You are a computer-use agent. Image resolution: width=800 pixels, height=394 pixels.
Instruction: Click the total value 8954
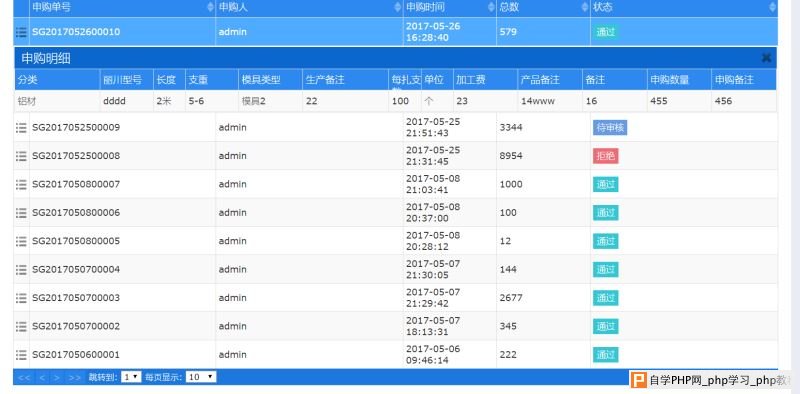pyautogui.click(x=511, y=156)
